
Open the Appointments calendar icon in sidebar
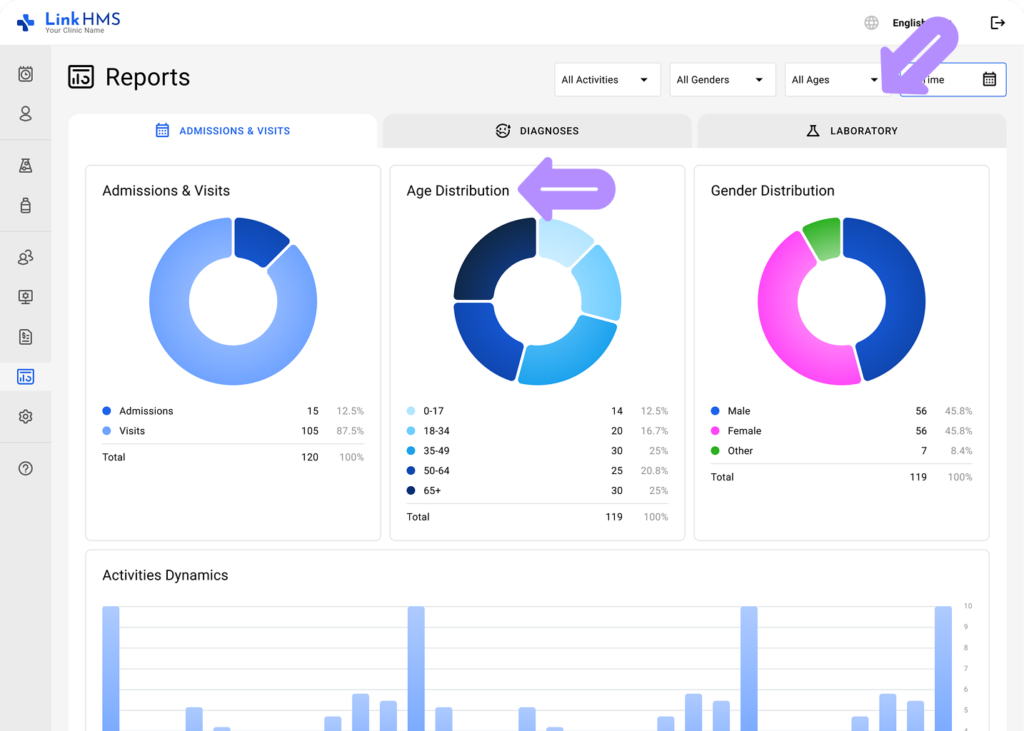pos(25,74)
